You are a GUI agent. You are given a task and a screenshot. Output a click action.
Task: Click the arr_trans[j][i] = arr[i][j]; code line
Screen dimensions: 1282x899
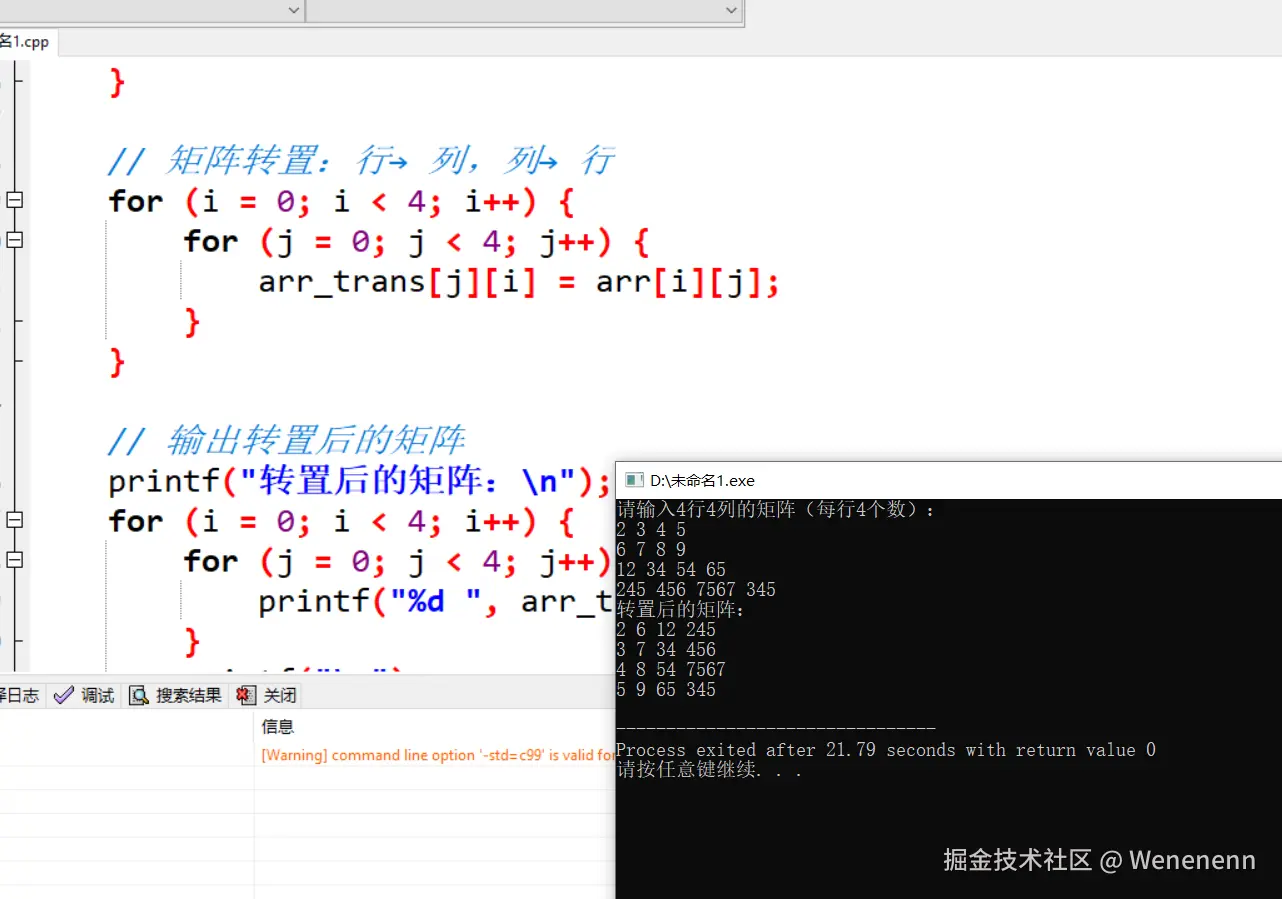coord(518,283)
